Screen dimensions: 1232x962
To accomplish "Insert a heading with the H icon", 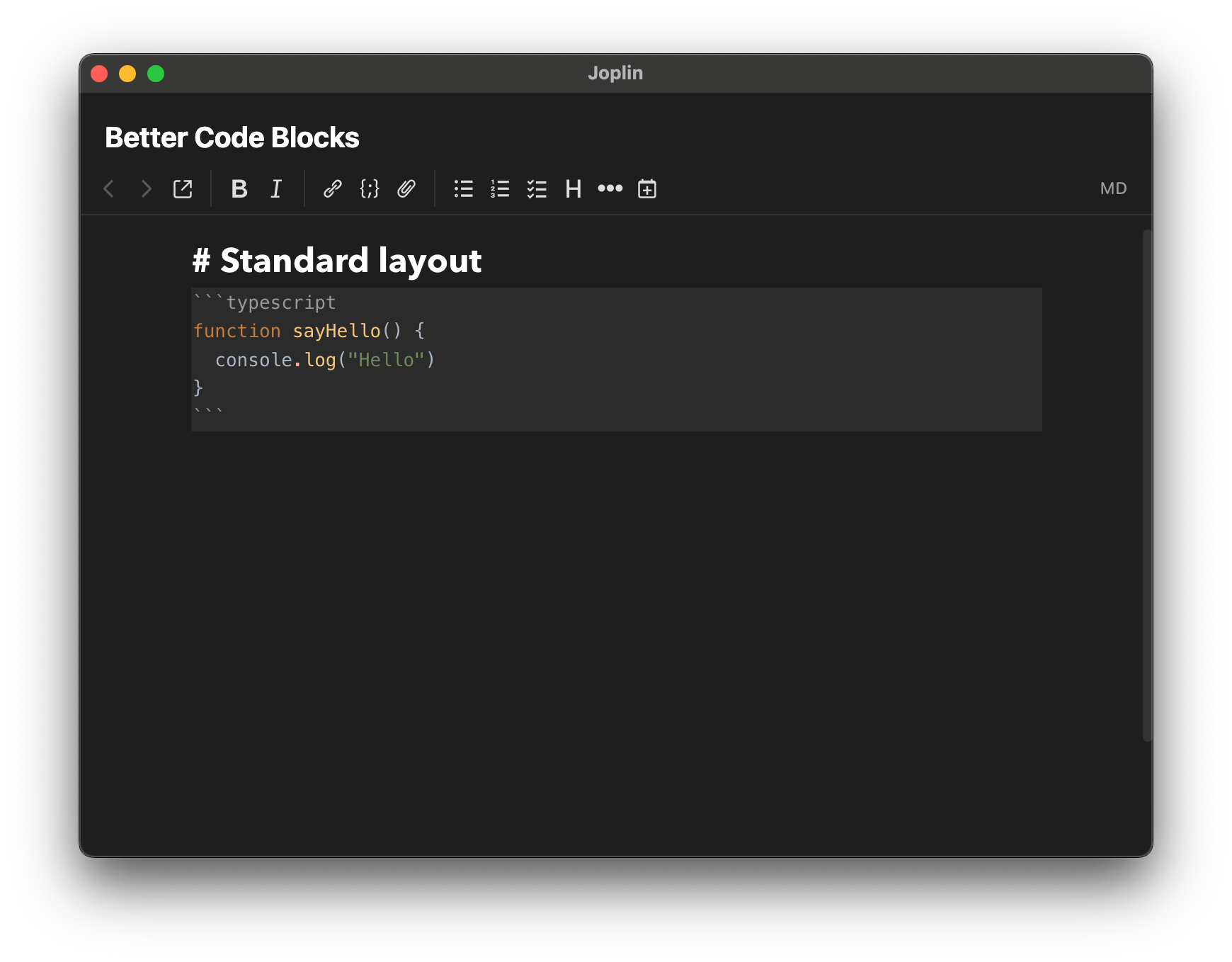I will coord(574,188).
